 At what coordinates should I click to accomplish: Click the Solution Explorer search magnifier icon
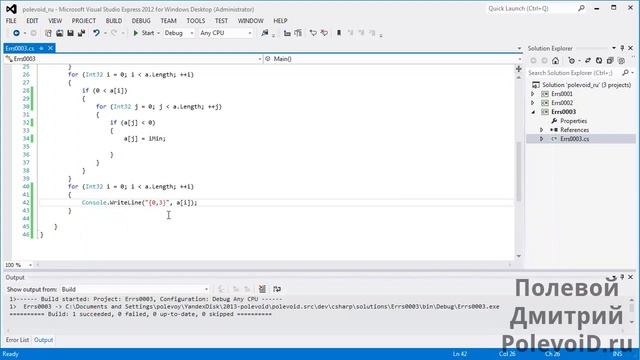(x=625, y=73)
